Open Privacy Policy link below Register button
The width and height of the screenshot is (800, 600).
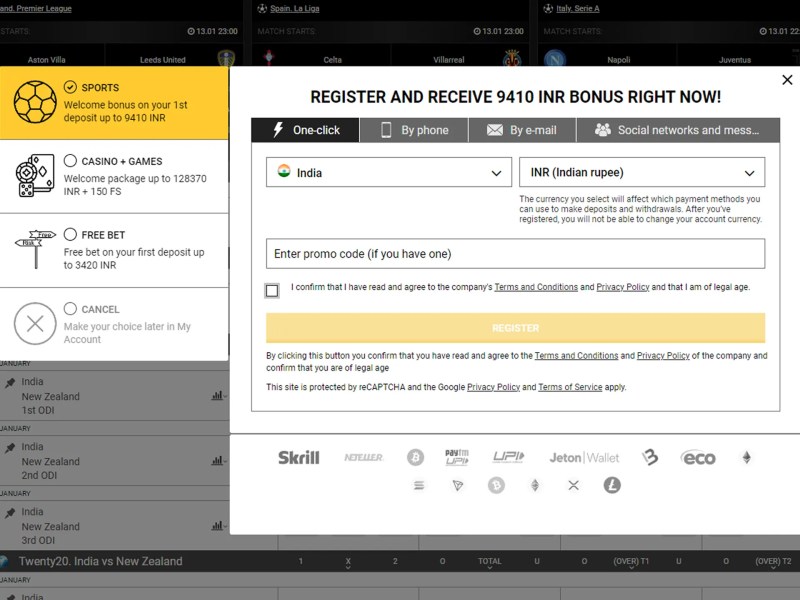(x=663, y=356)
